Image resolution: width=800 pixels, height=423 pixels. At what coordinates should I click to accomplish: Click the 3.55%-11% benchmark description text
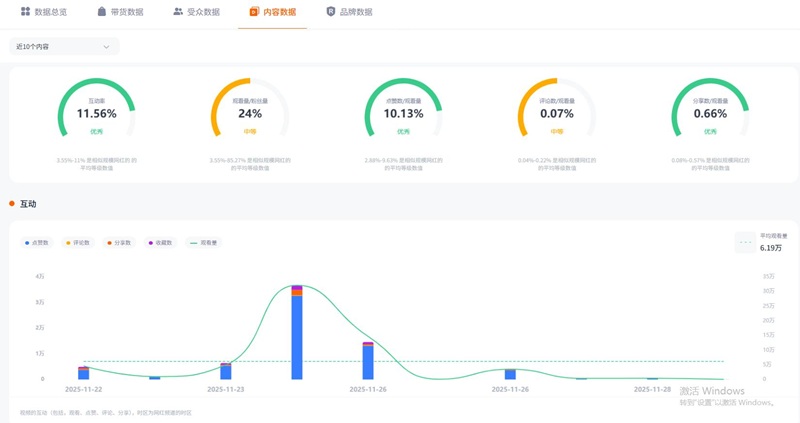click(96, 164)
